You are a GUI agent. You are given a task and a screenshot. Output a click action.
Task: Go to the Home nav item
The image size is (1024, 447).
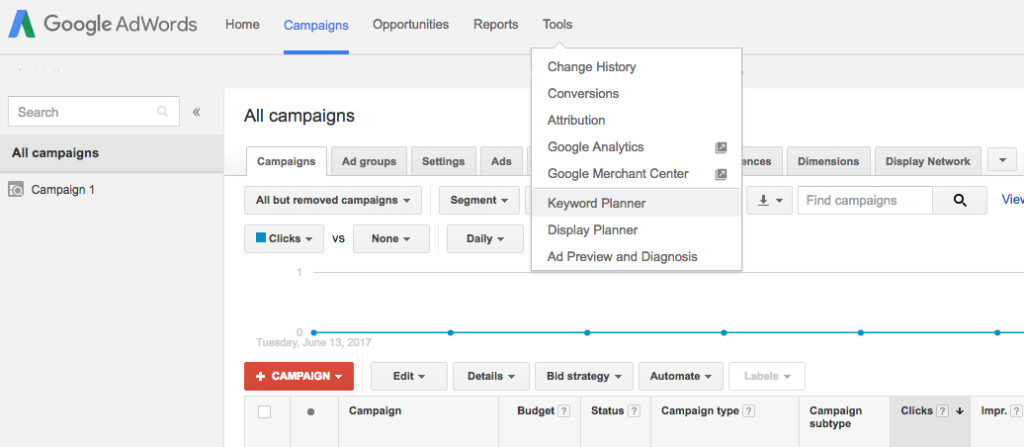tap(242, 25)
